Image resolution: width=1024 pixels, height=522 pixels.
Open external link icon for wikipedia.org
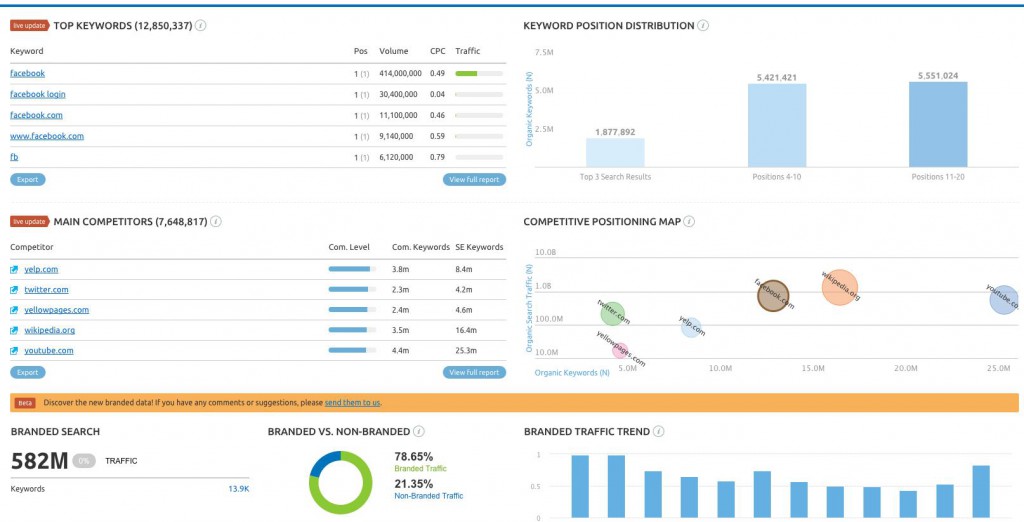coord(14,330)
